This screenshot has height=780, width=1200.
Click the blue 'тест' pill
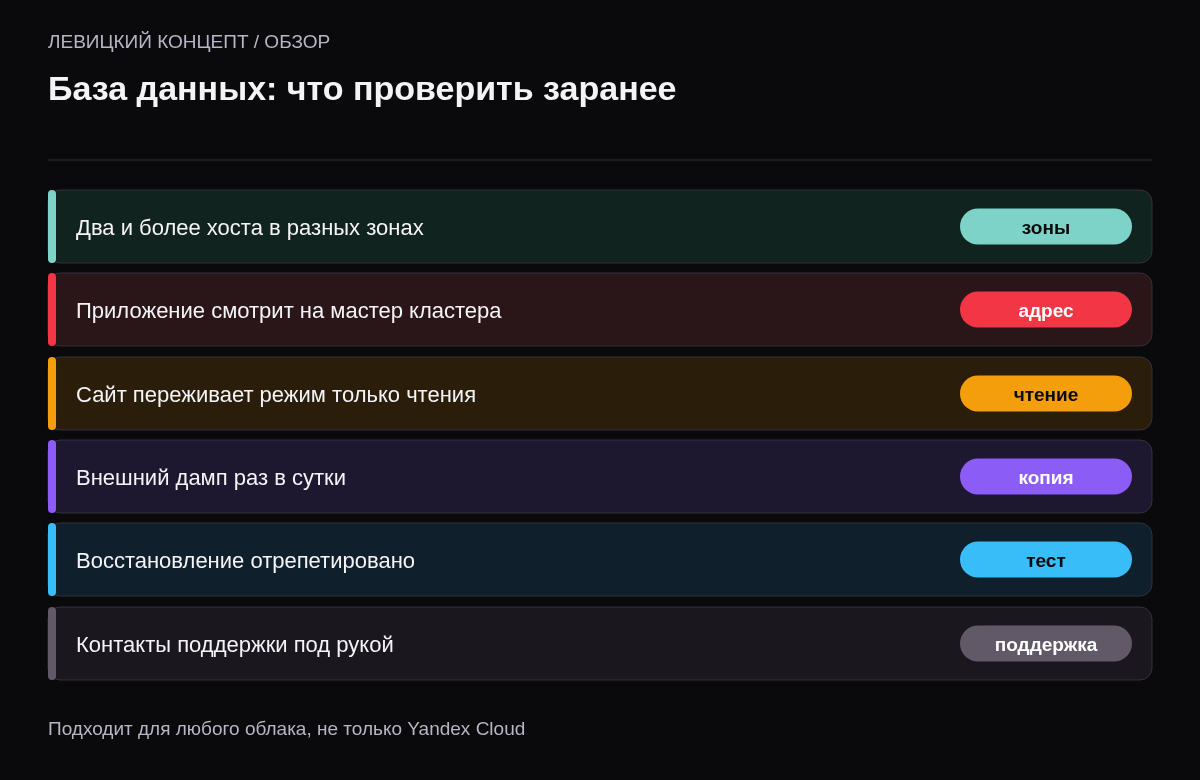pos(1046,560)
